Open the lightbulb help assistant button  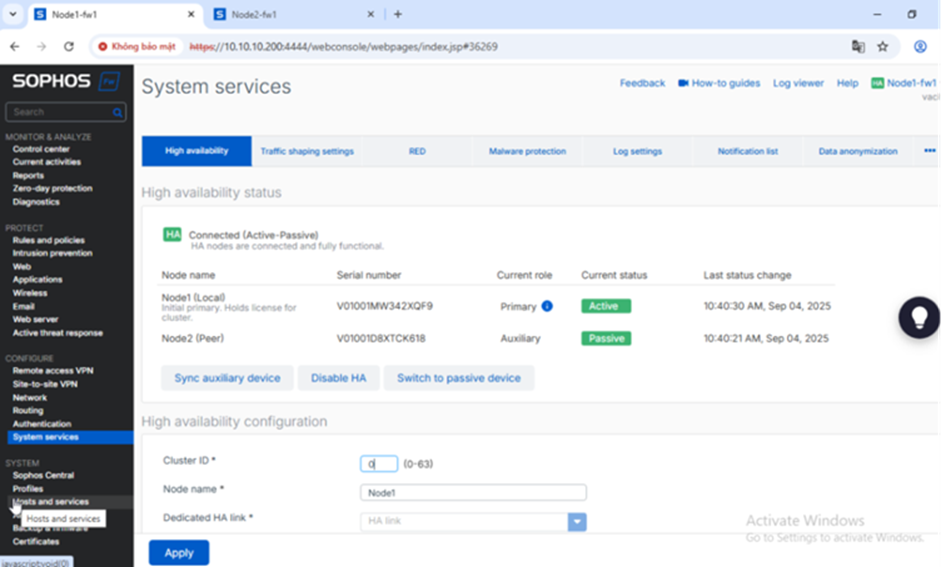pyautogui.click(x=919, y=317)
